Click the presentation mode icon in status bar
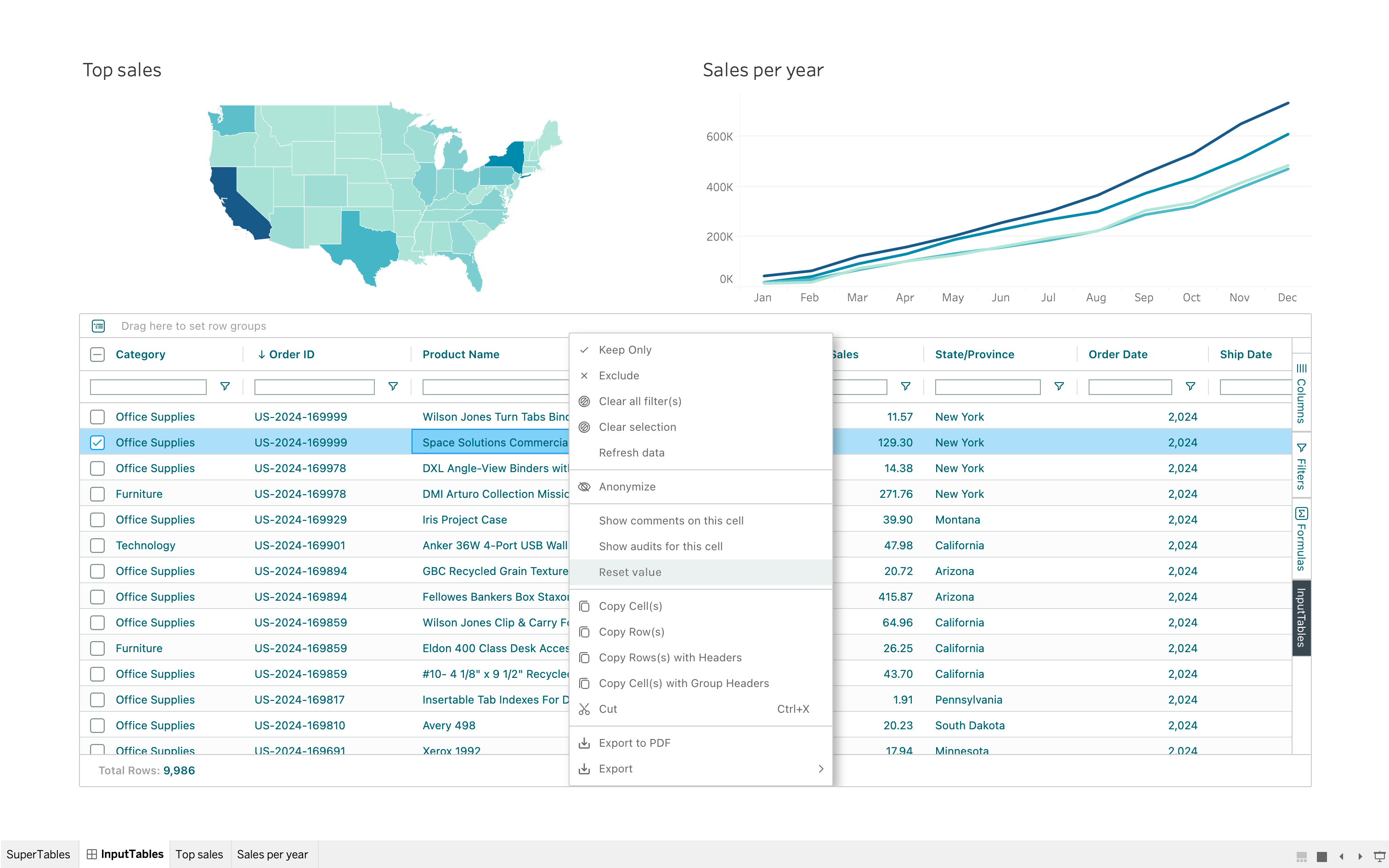1389x868 pixels. tap(1379, 856)
